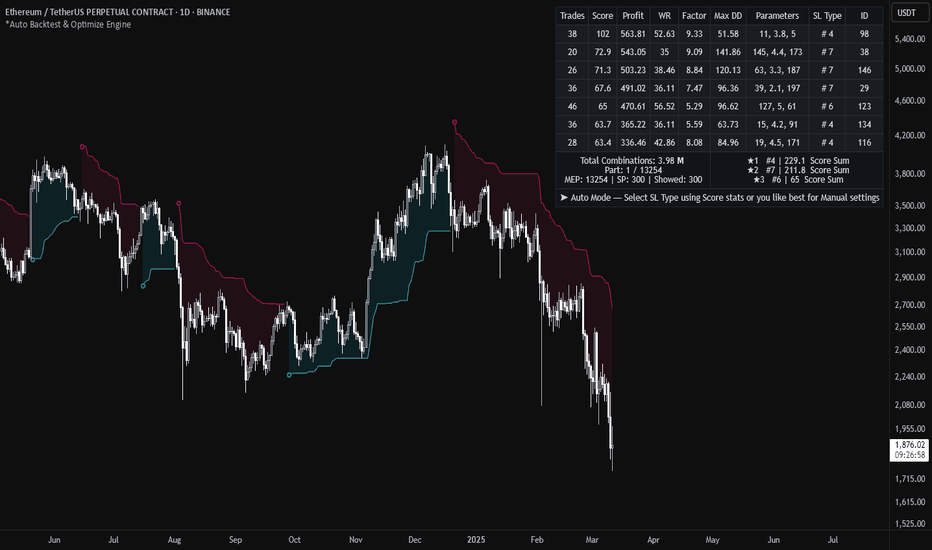Image resolution: width=932 pixels, height=550 pixels.
Task: Click the factor value 9.33
Action: 694,34
